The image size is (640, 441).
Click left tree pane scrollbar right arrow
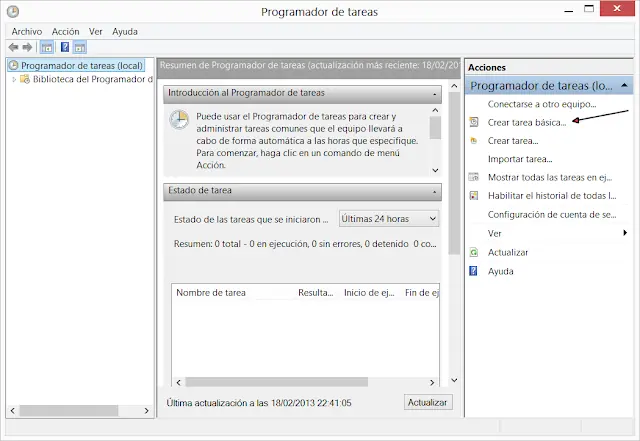147,410
